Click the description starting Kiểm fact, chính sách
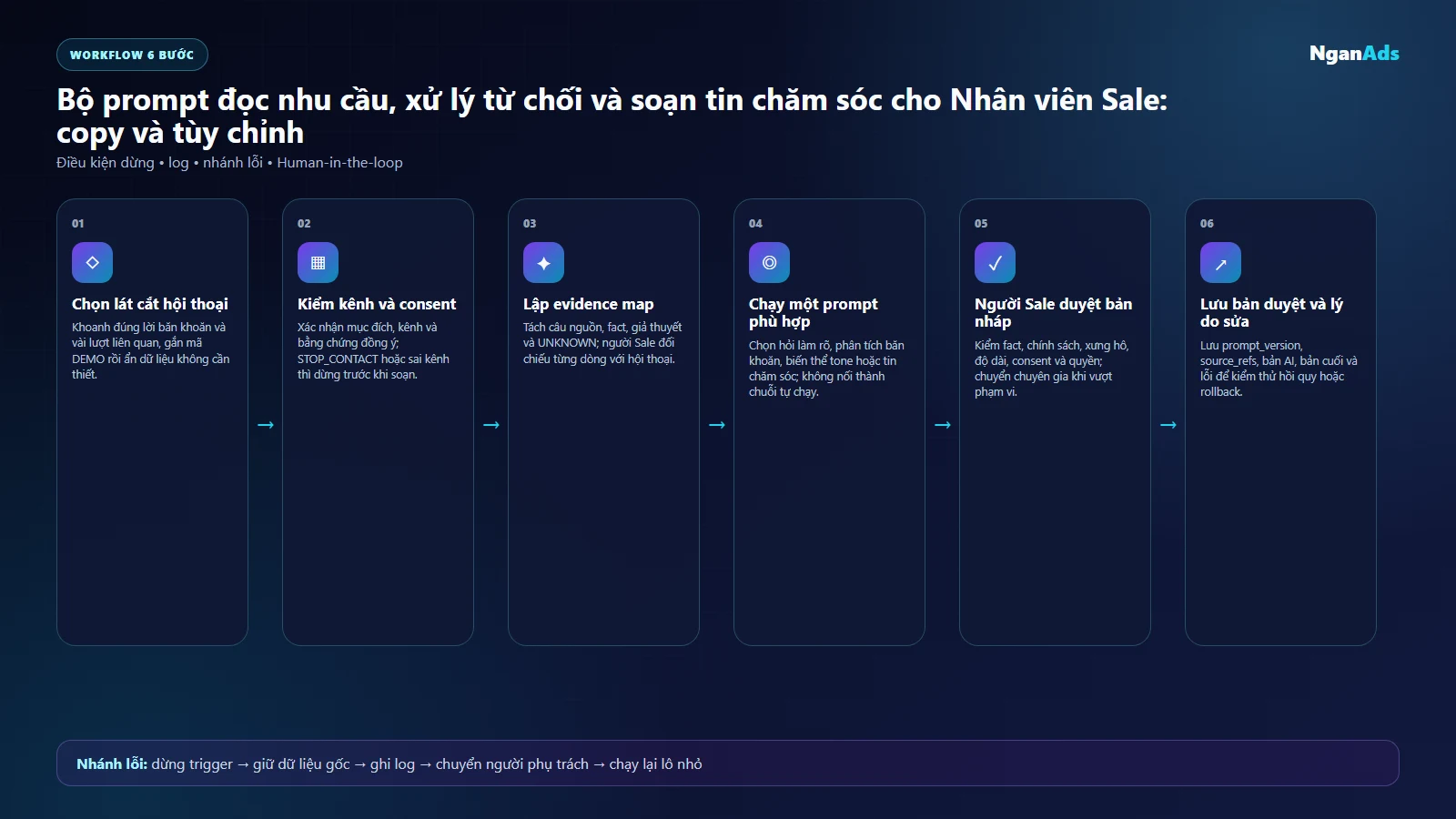 point(1052,369)
